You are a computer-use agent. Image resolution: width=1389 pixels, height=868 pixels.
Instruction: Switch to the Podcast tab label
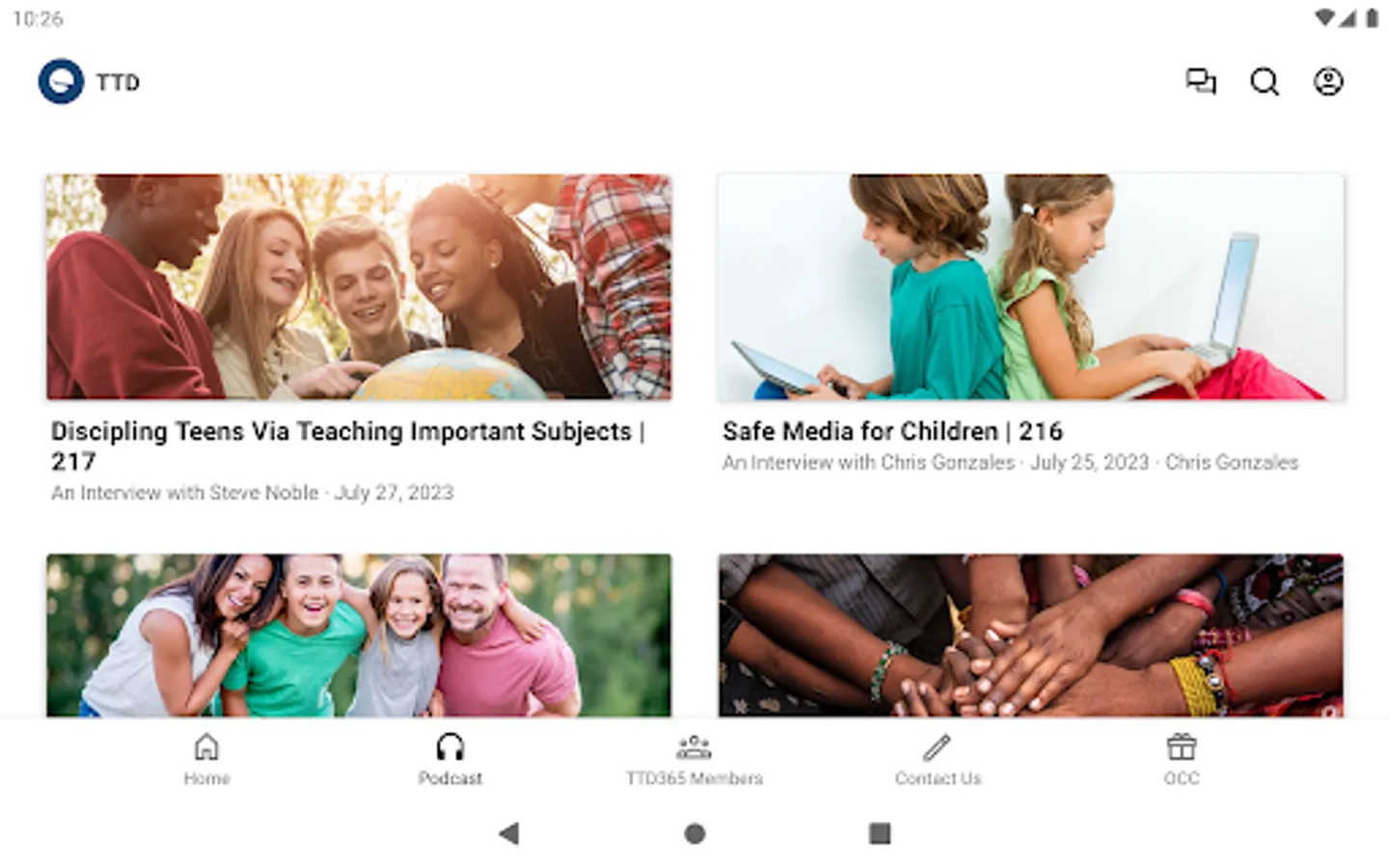pyautogui.click(x=450, y=778)
